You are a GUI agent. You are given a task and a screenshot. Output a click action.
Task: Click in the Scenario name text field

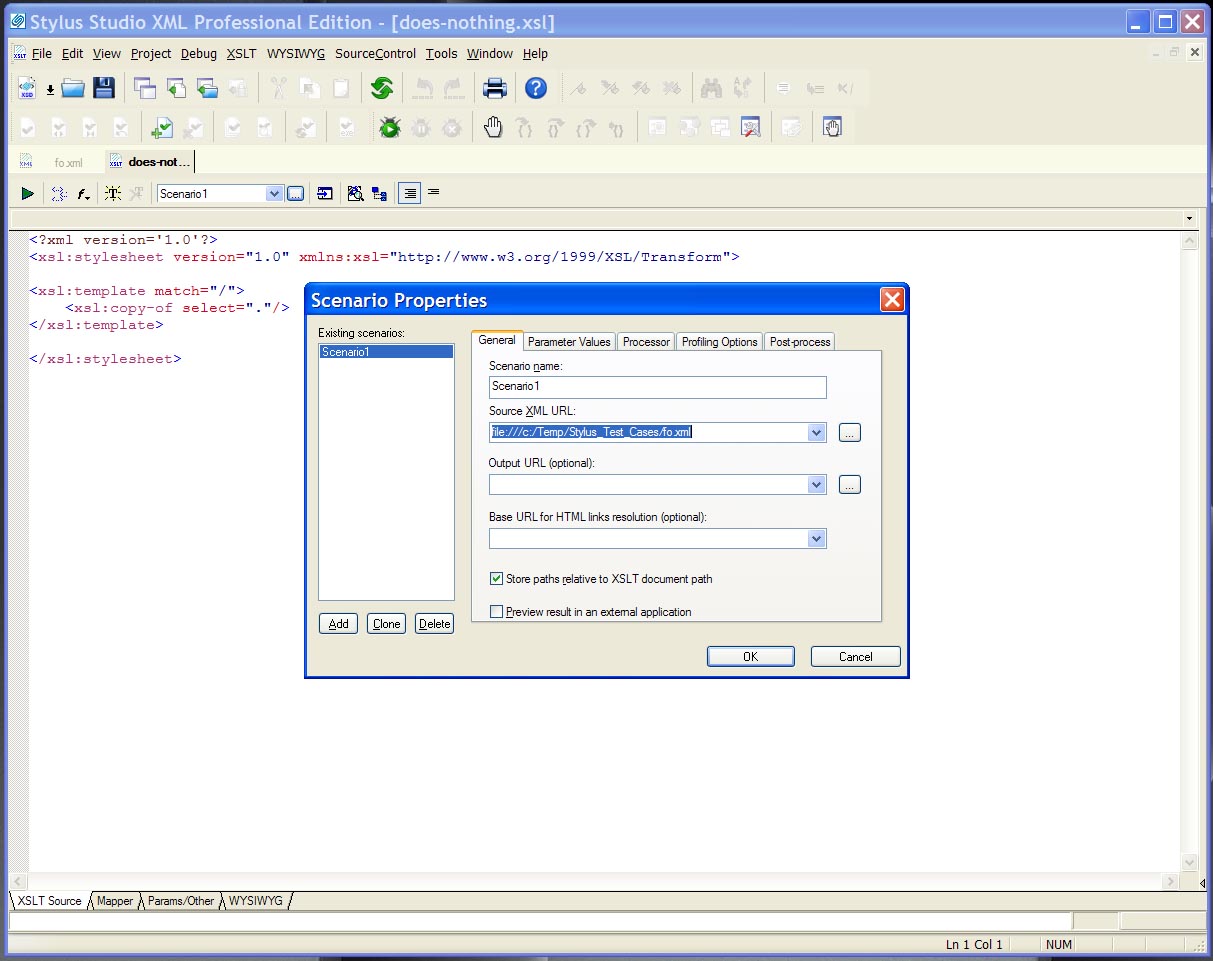pyautogui.click(x=657, y=387)
